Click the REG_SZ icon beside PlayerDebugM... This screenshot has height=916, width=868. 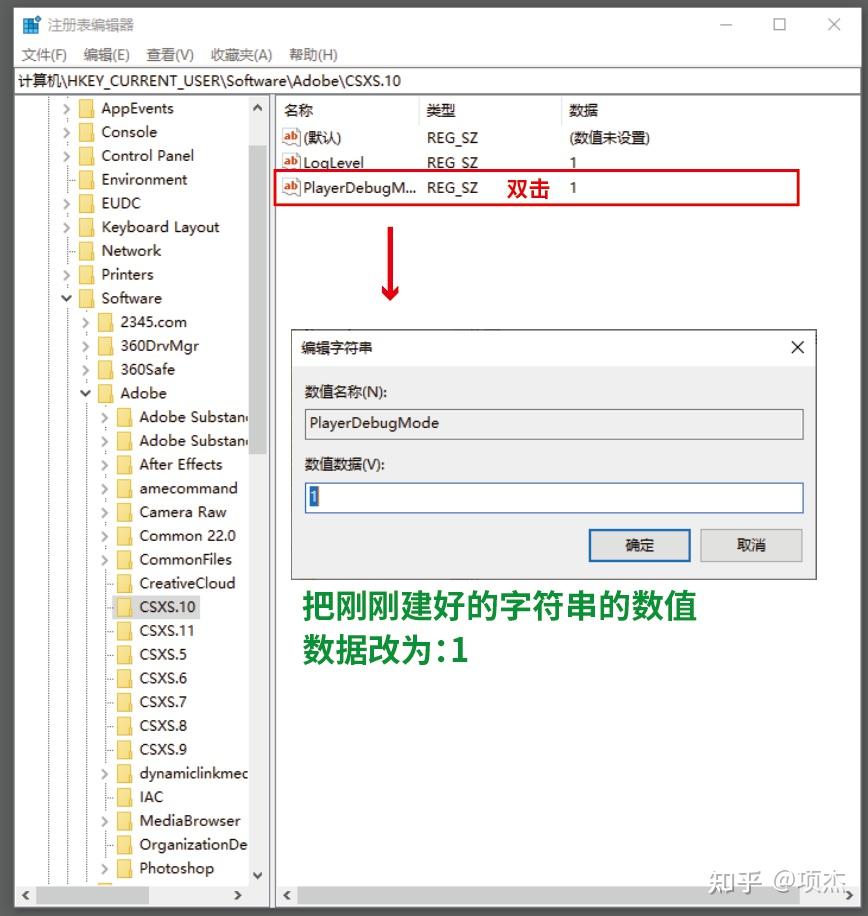click(x=290, y=187)
